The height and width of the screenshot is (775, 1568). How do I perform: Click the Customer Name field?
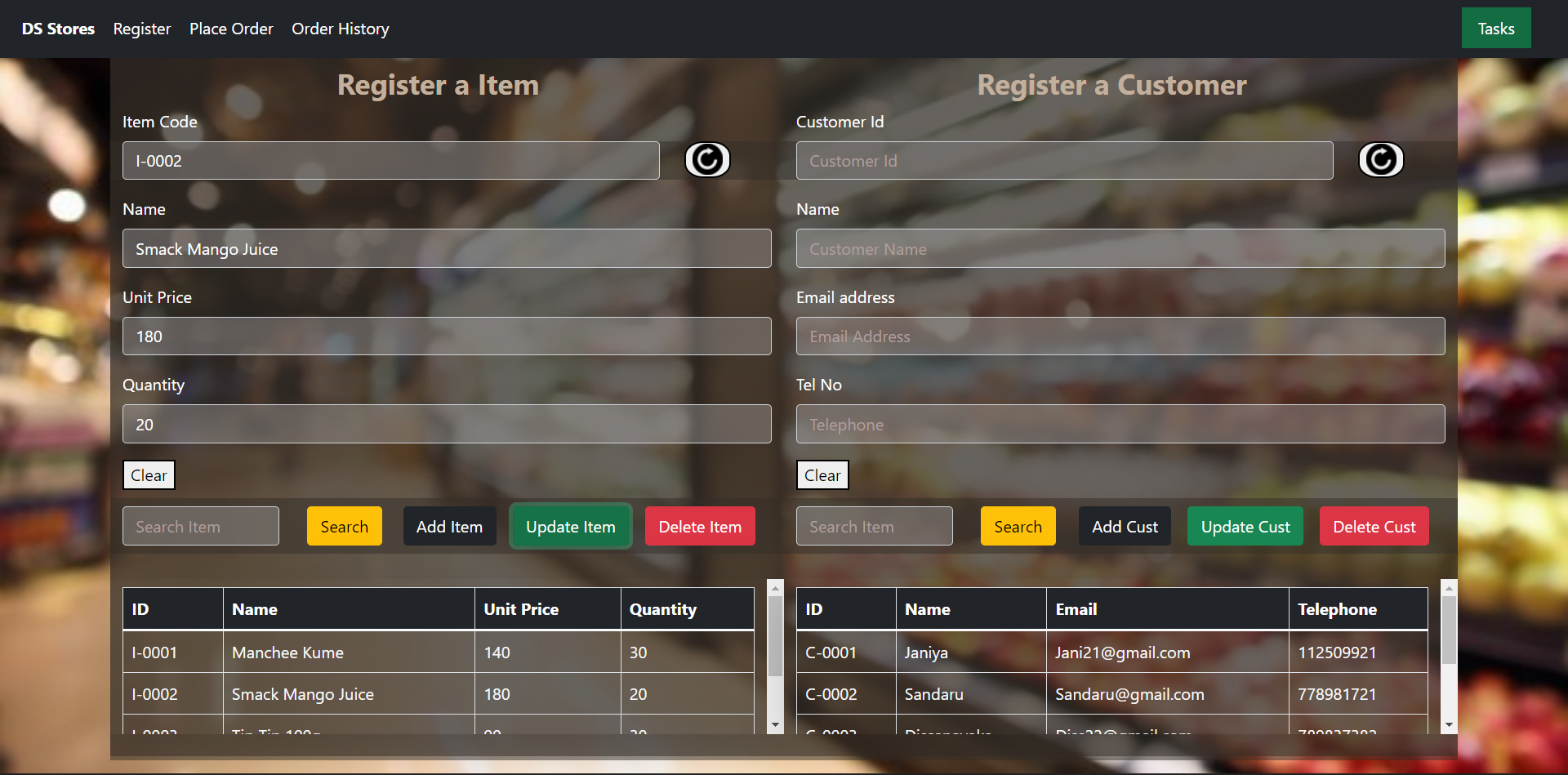[x=1120, y=248]
